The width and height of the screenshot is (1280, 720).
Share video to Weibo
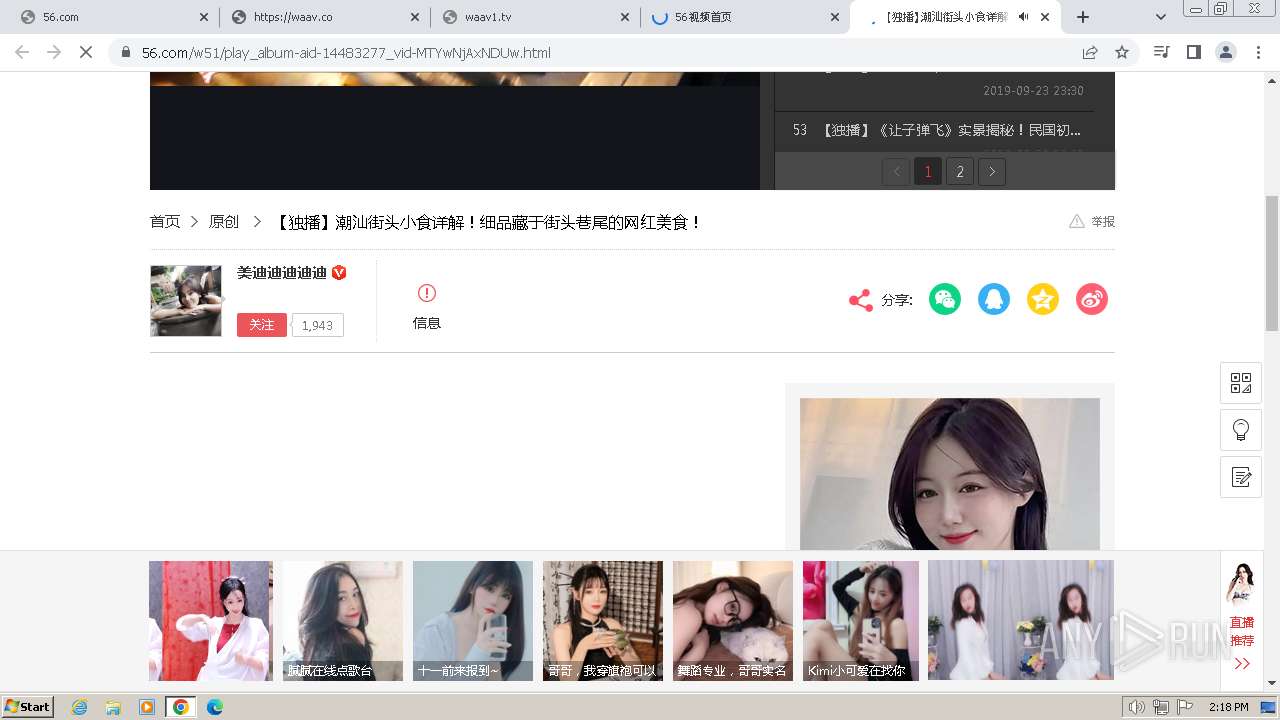[1092, 299]
